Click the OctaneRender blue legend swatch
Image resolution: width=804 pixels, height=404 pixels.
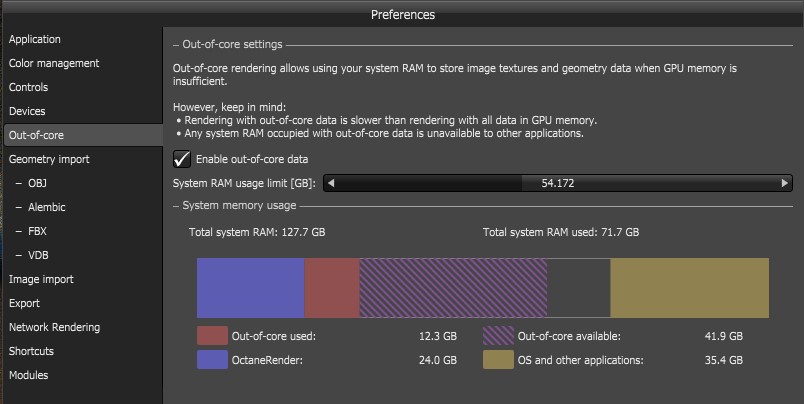[x=212, y=360]
